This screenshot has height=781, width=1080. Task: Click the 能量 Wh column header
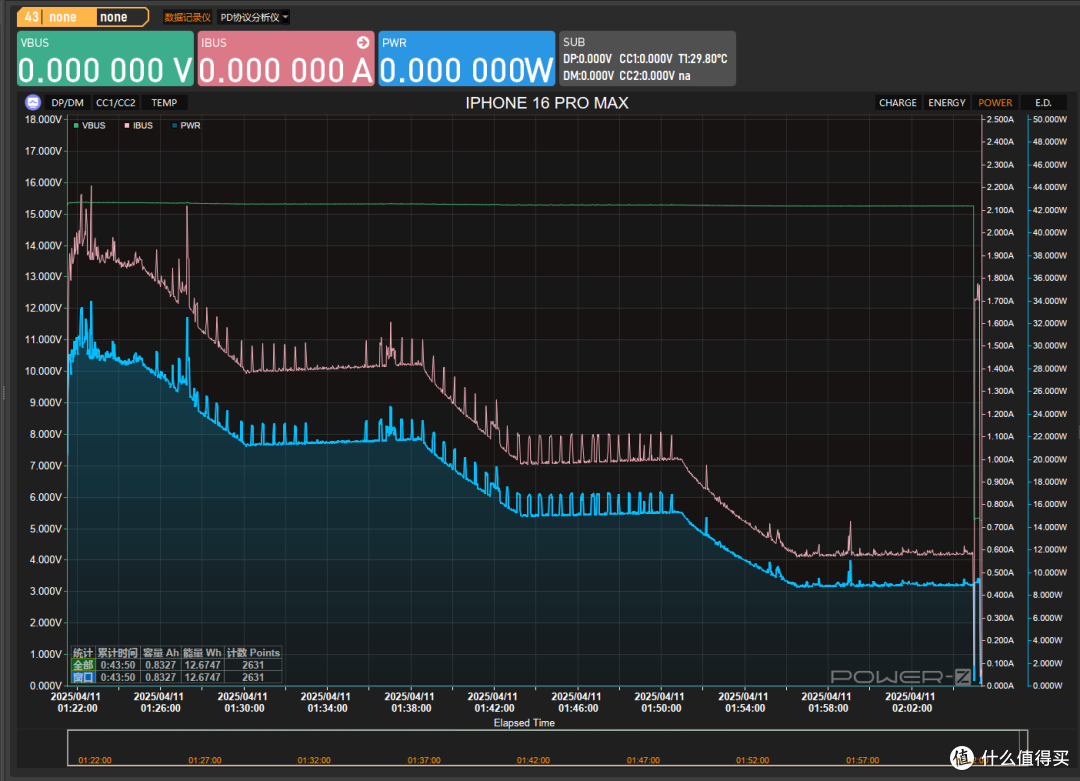(202, 653)
